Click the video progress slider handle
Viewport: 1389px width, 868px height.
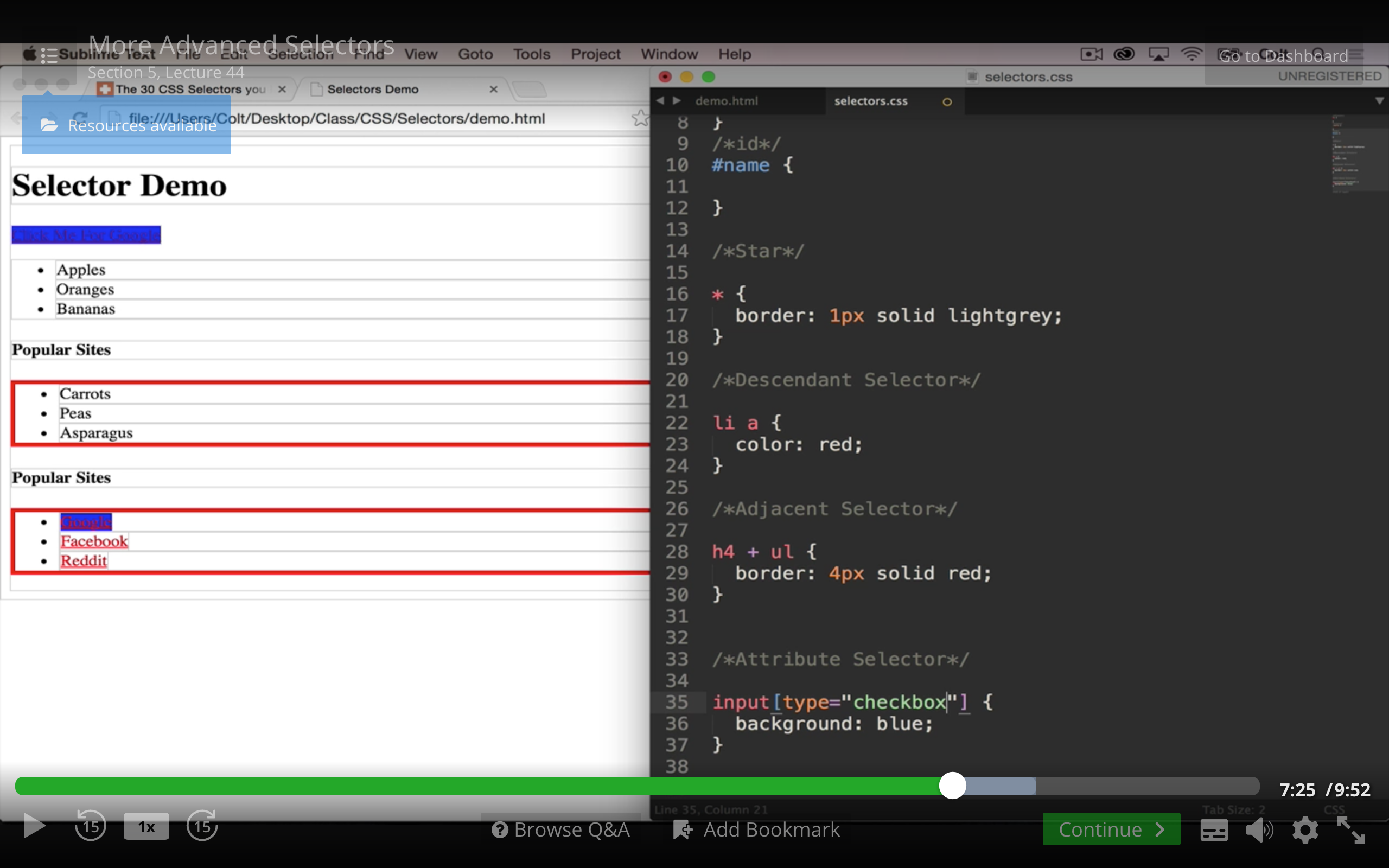tap(952, 786)
